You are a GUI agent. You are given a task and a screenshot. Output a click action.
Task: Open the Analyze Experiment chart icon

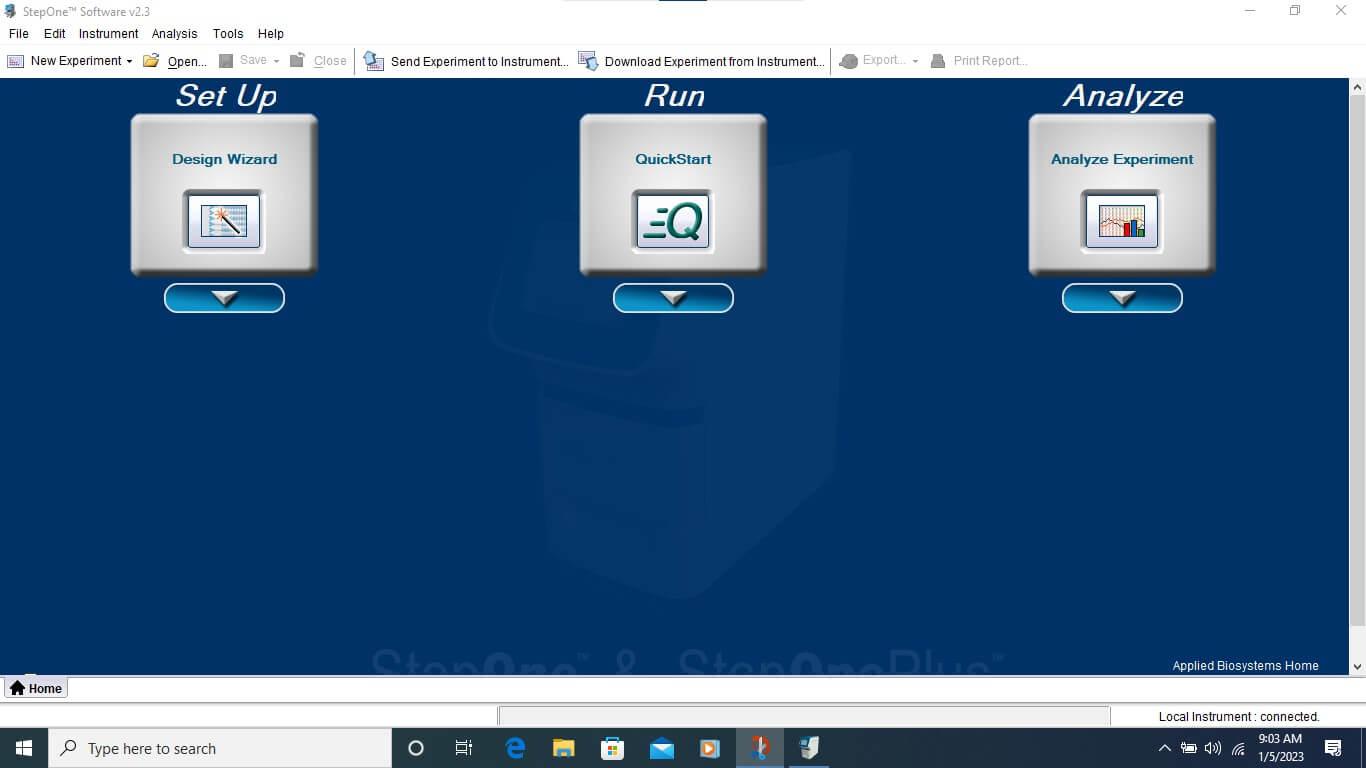[1122, 220]
